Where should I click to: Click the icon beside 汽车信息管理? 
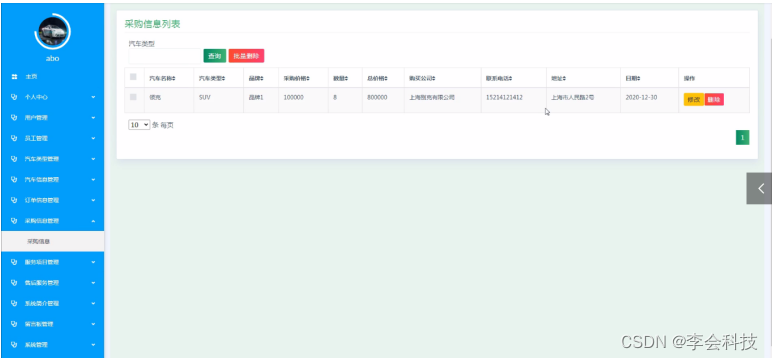tap(14, 180)
